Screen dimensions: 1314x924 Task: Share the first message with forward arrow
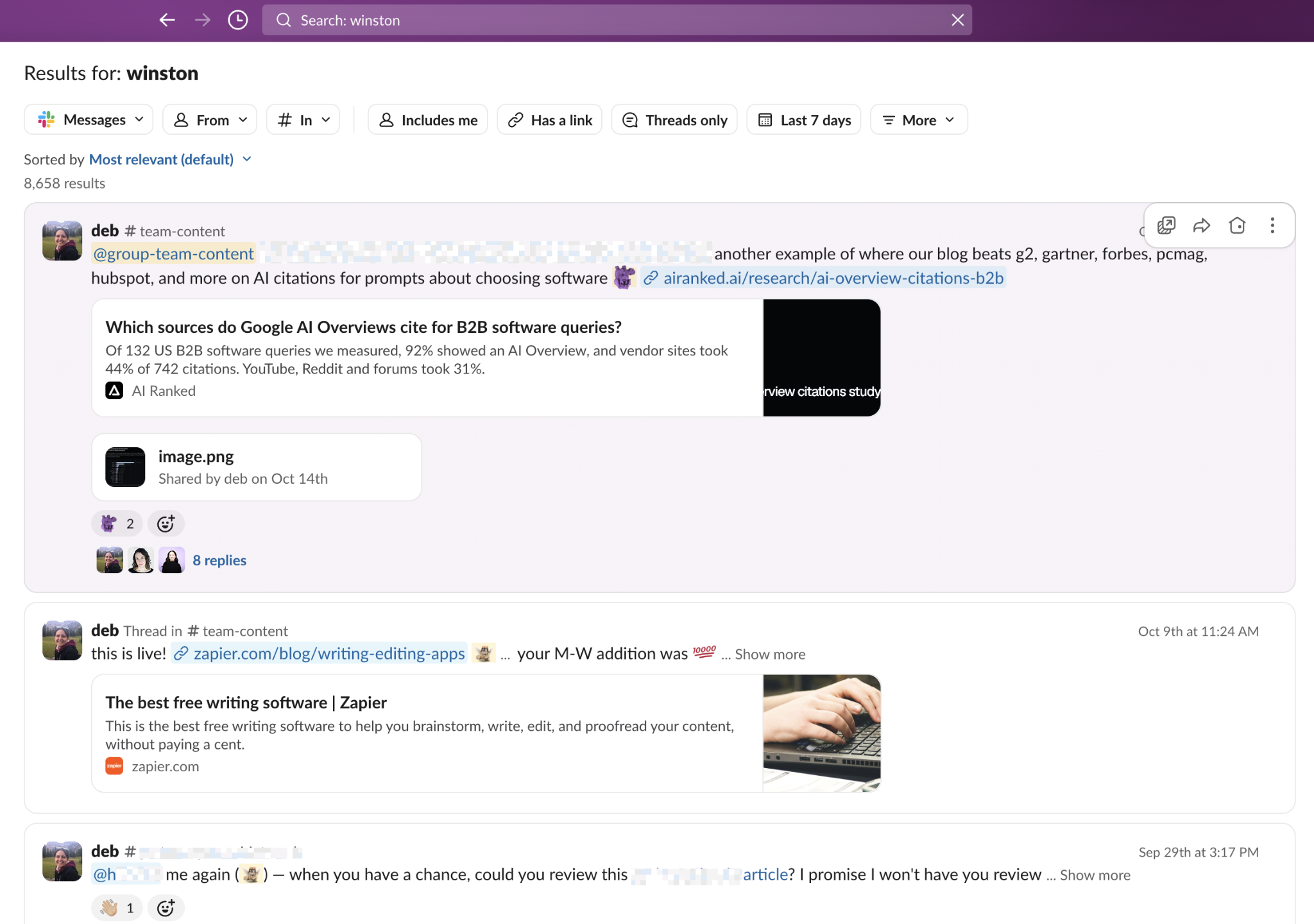[x=1201, y=225]
